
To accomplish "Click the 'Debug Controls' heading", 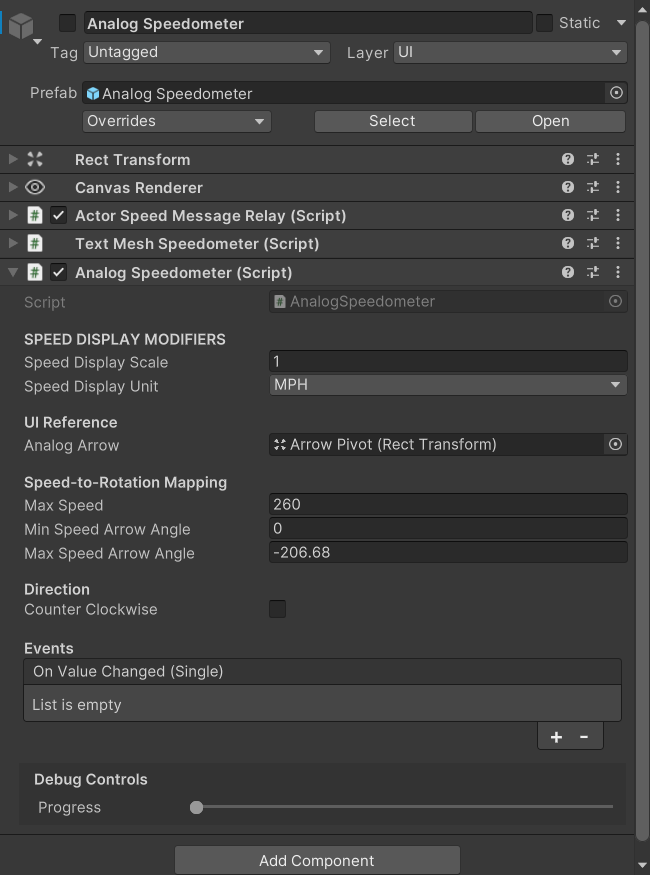I will point(91,779).
